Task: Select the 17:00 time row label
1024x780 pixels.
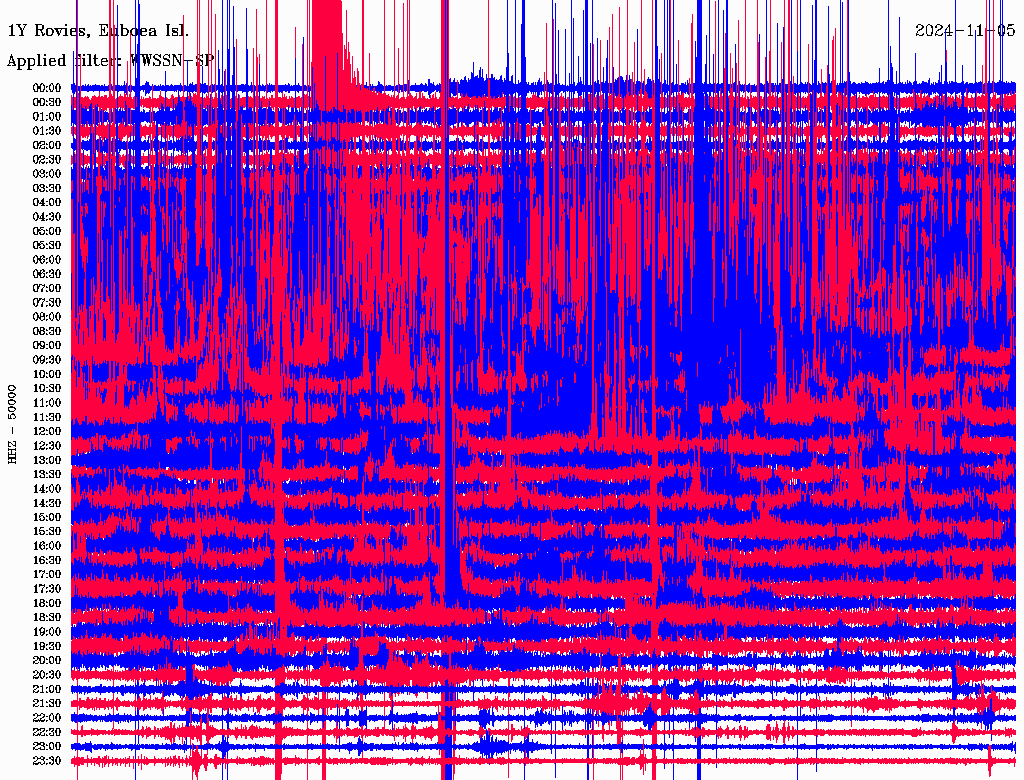Action: [x=47, y=575]
